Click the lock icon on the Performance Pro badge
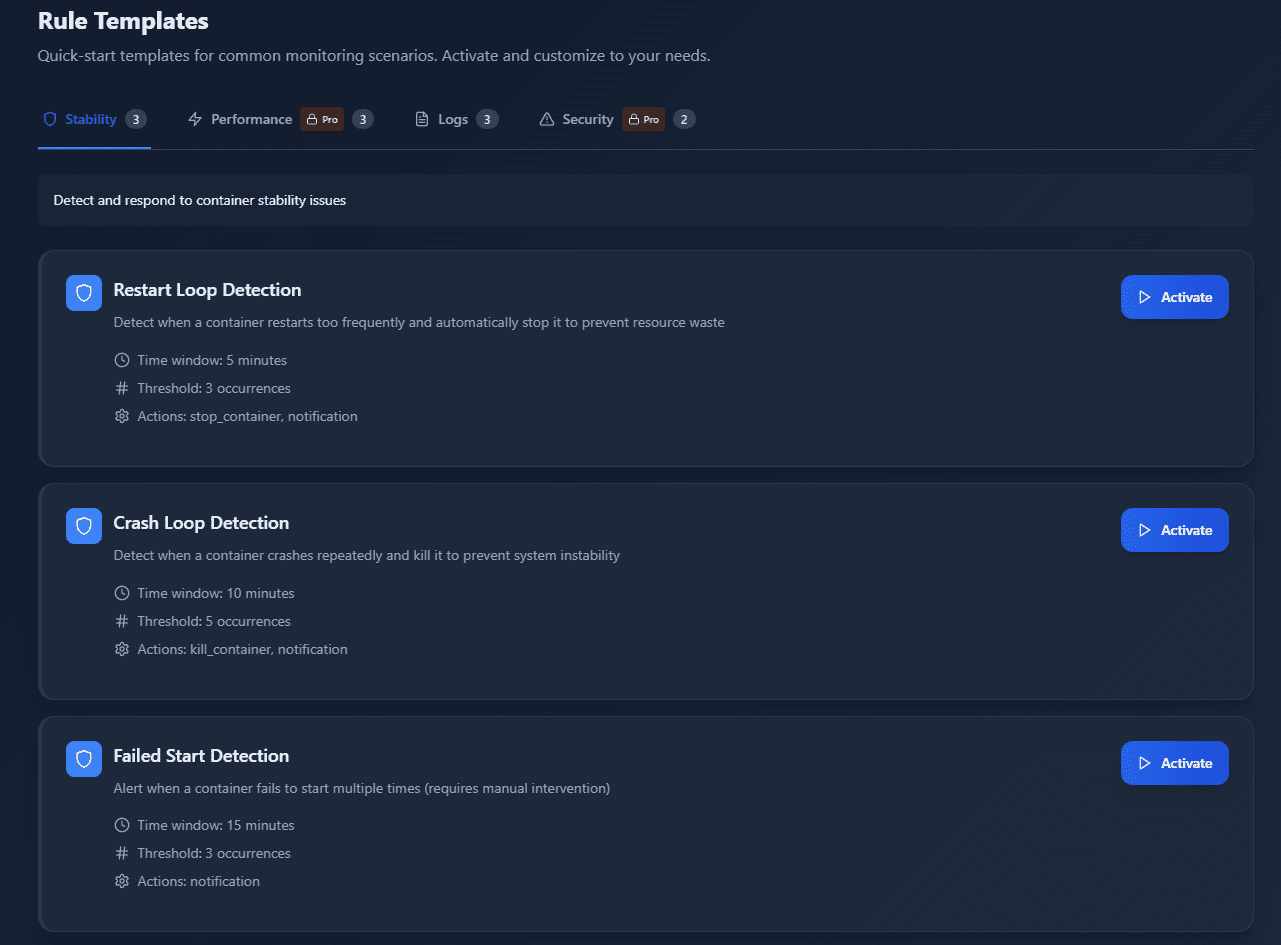1281x945 pixels. point(310,119)
